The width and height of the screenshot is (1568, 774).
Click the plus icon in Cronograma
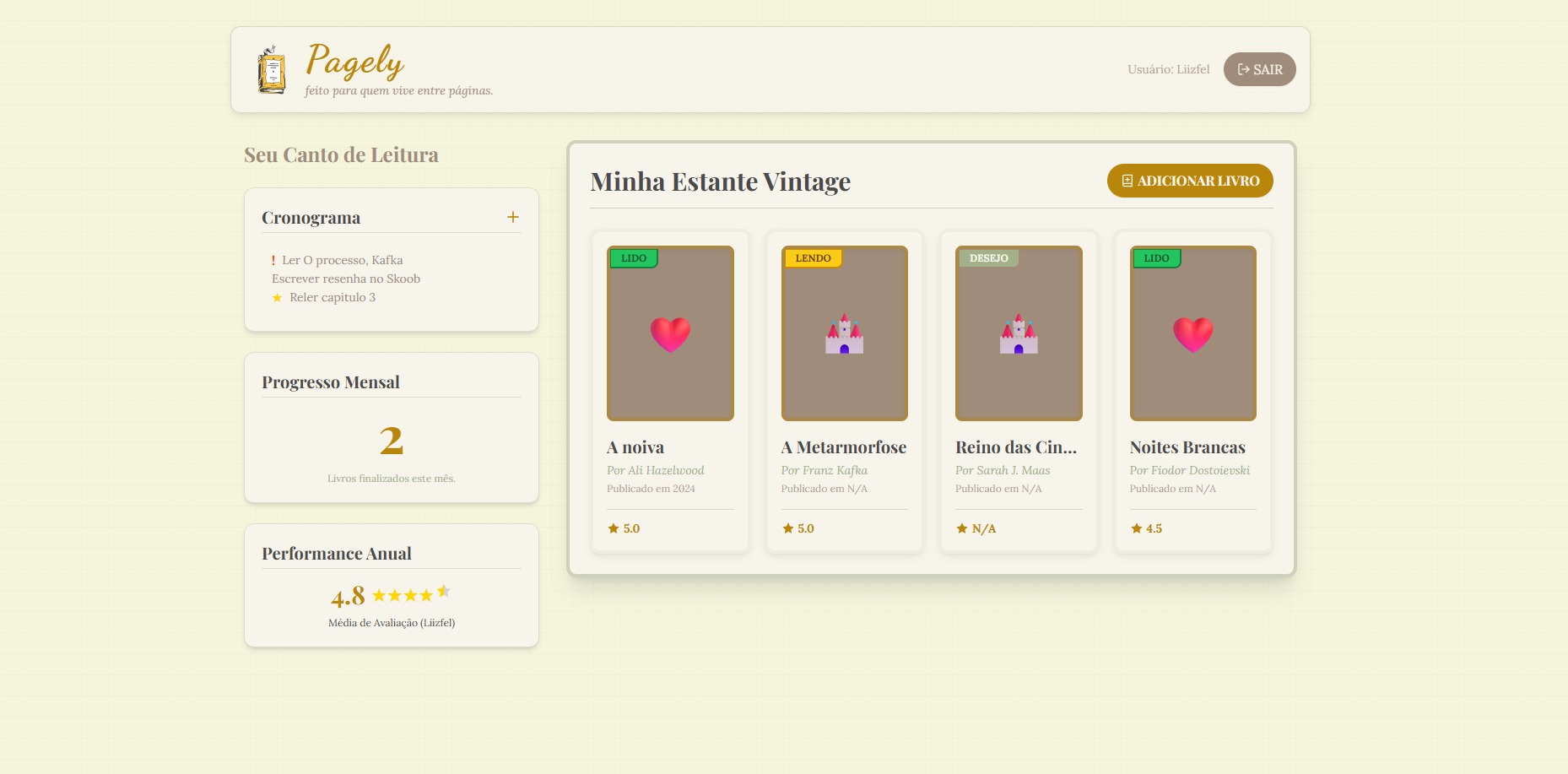(512, 218)
